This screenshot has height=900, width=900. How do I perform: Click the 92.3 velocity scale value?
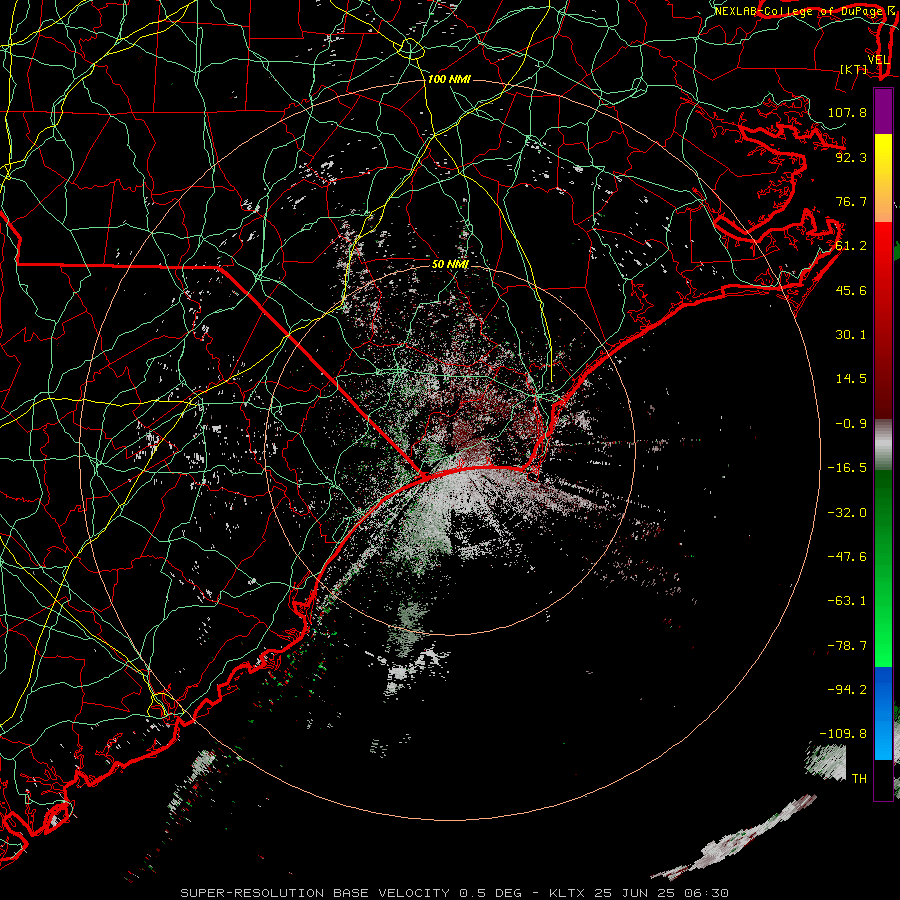pos(851,157)
